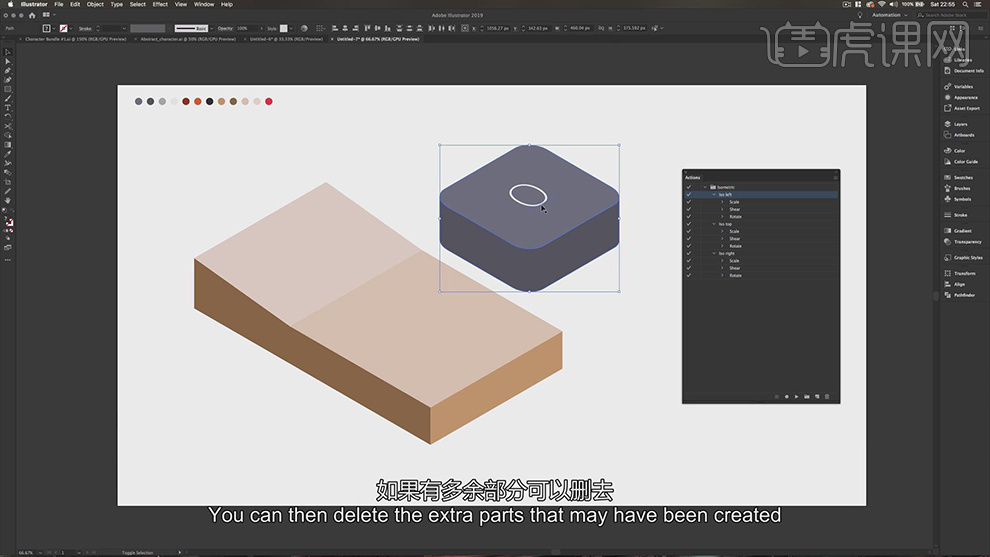Image resolution: width=990 pixels, height=557 pixels.
Task: Click the first gray-purple color dot
Action: tap(138, 102)
